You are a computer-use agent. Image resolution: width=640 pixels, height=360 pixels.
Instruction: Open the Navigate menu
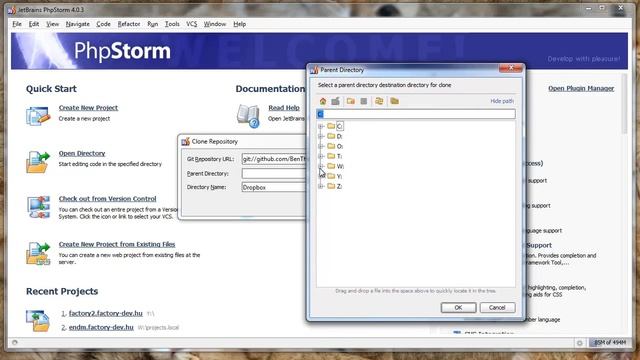click(78, 24)
